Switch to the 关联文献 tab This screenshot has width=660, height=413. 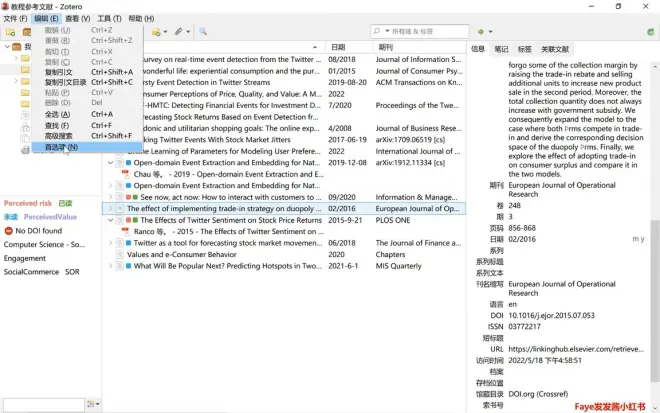coord(554,49)
